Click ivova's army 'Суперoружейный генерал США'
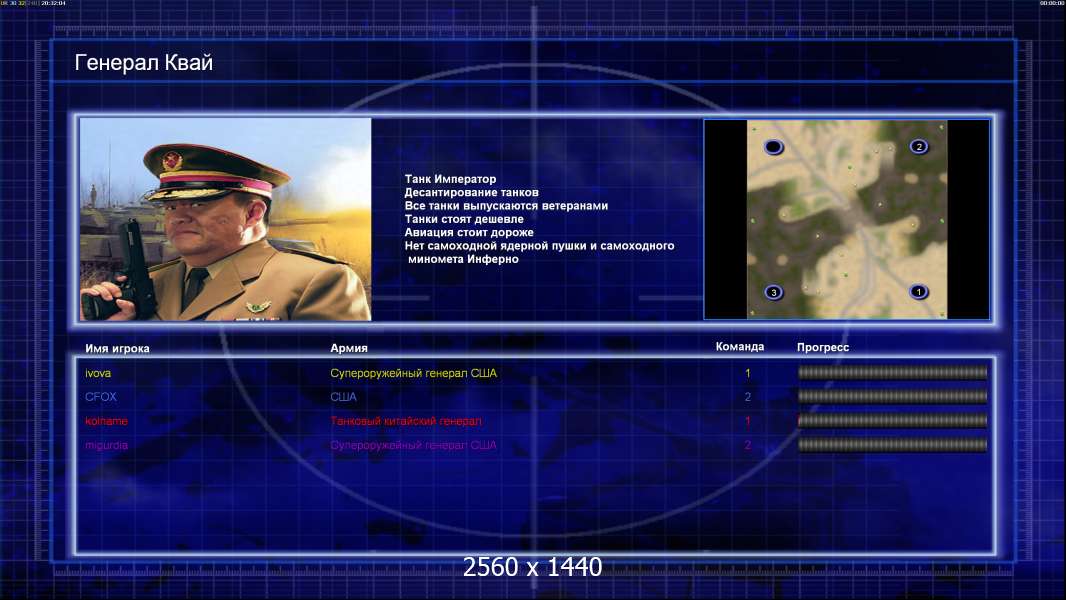1066x600 pixels. [x=413, y=373]
